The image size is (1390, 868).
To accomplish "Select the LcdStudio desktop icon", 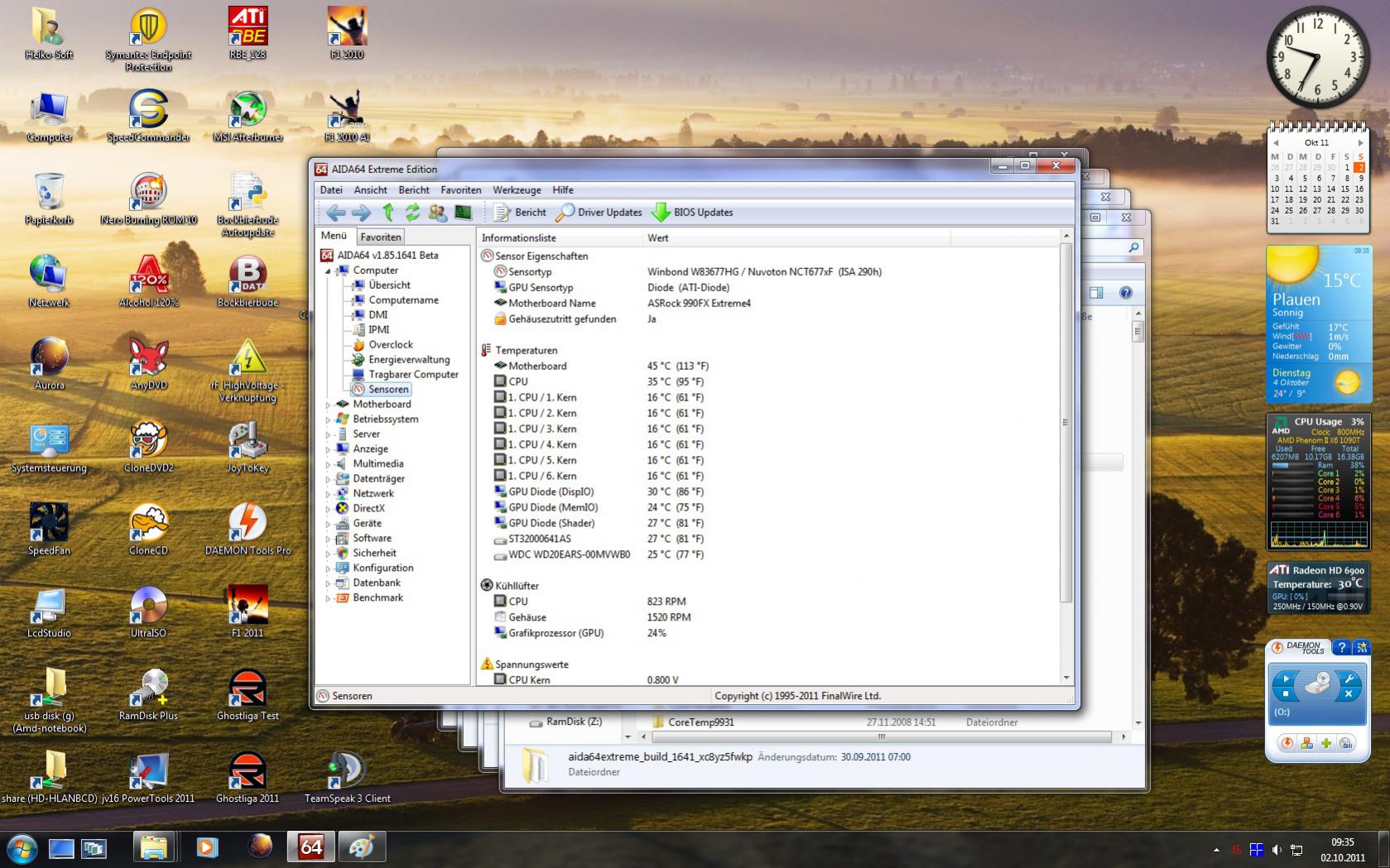I will coord(49,612).
